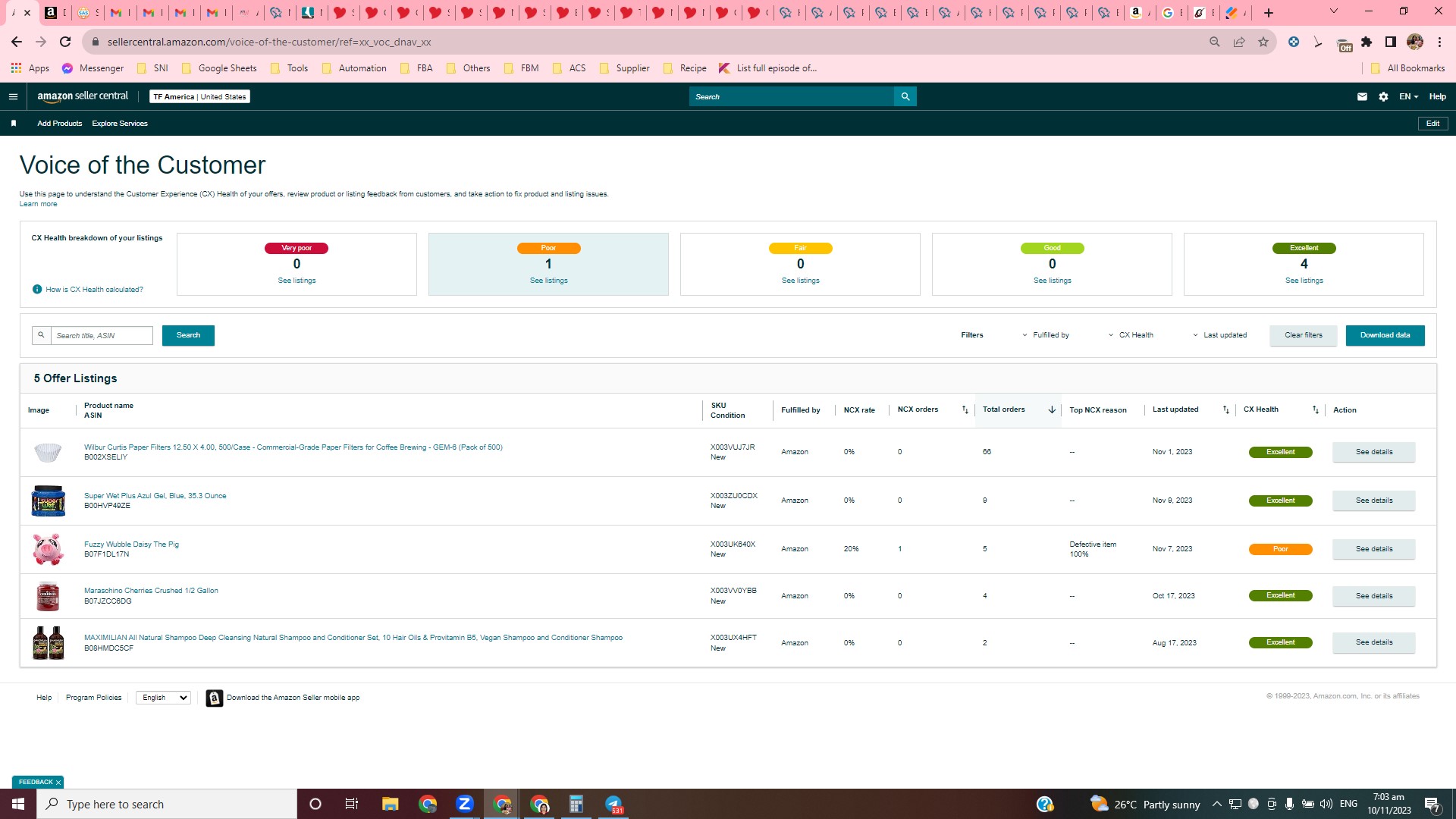Open the Chrome three-dot menu
The height and width of the screenshot is (819, 1456).
[1439, 42]
